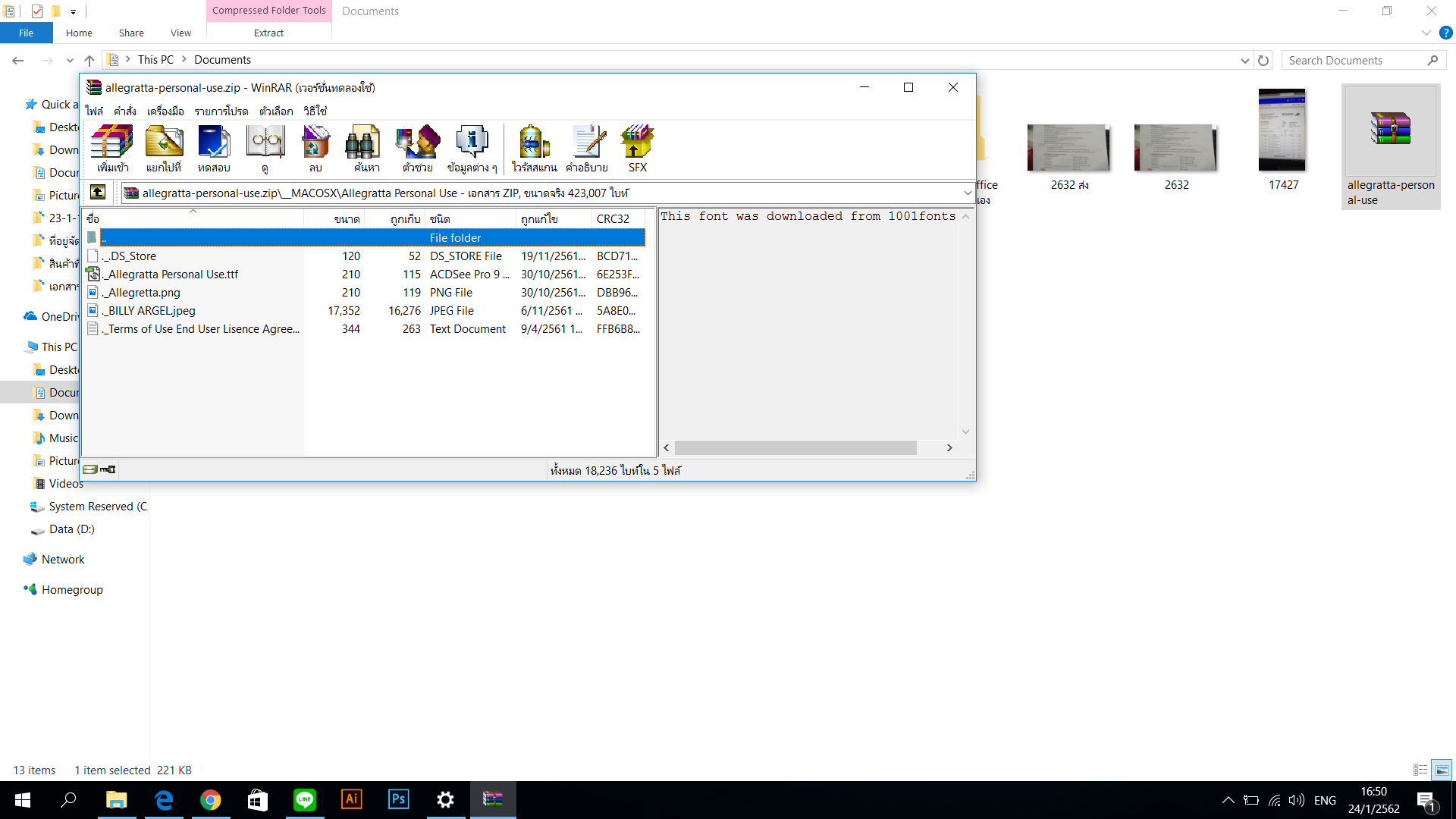Show hidden system tray icons
1456x819 pixels.
pyautogui.click(x=1228, y=800)
